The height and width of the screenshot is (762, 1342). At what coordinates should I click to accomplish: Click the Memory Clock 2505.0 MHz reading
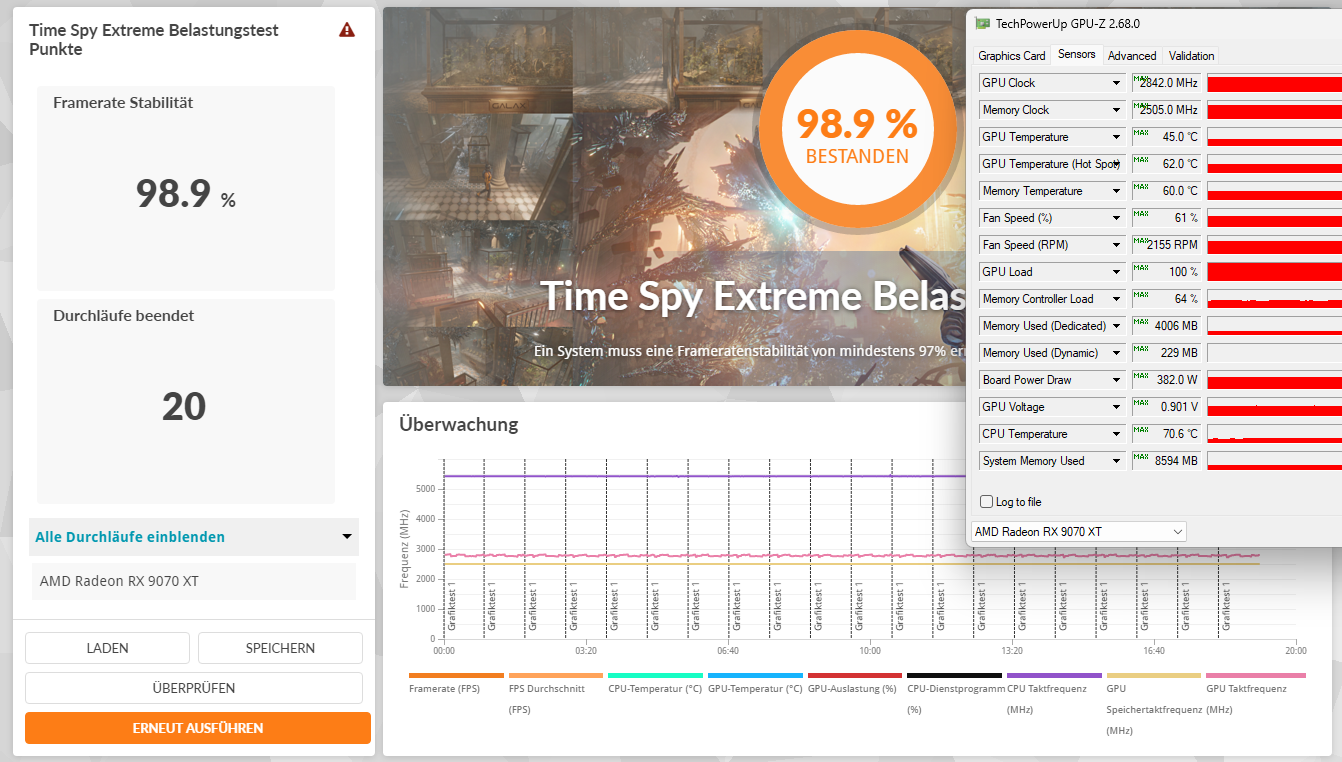(x=1166, y=110)
